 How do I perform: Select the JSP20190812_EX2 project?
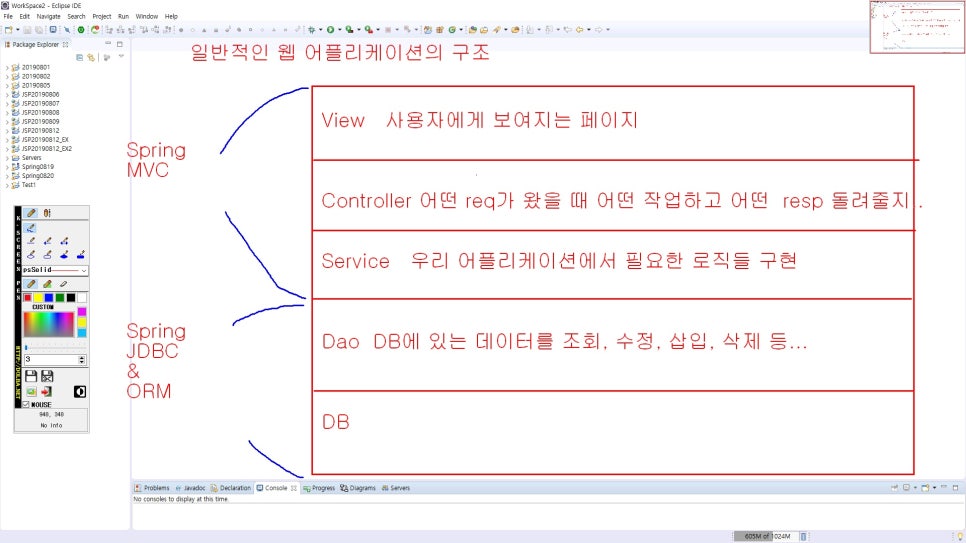46,149
